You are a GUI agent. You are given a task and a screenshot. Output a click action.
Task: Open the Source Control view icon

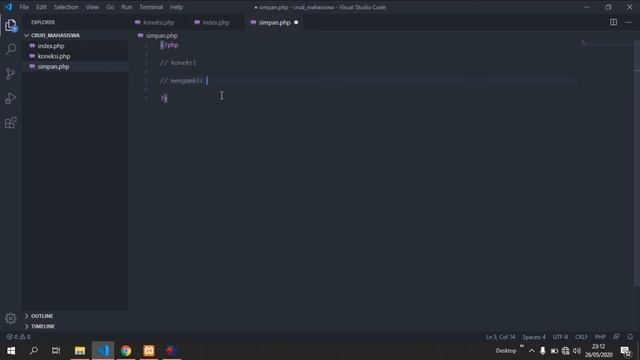click(11, 74)
